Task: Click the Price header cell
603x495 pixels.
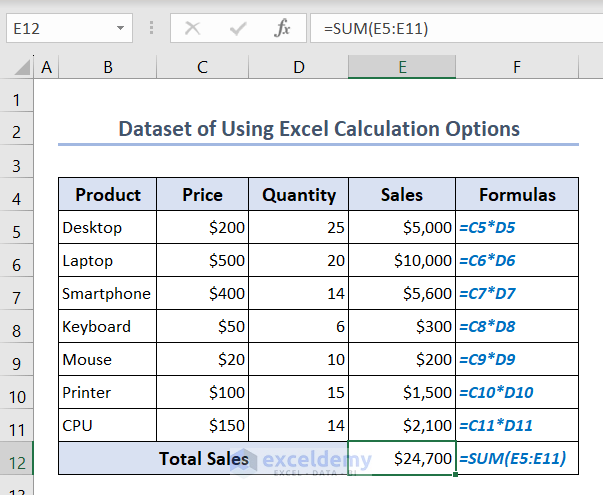Action: pyautogui.click(x=203, y=195)
